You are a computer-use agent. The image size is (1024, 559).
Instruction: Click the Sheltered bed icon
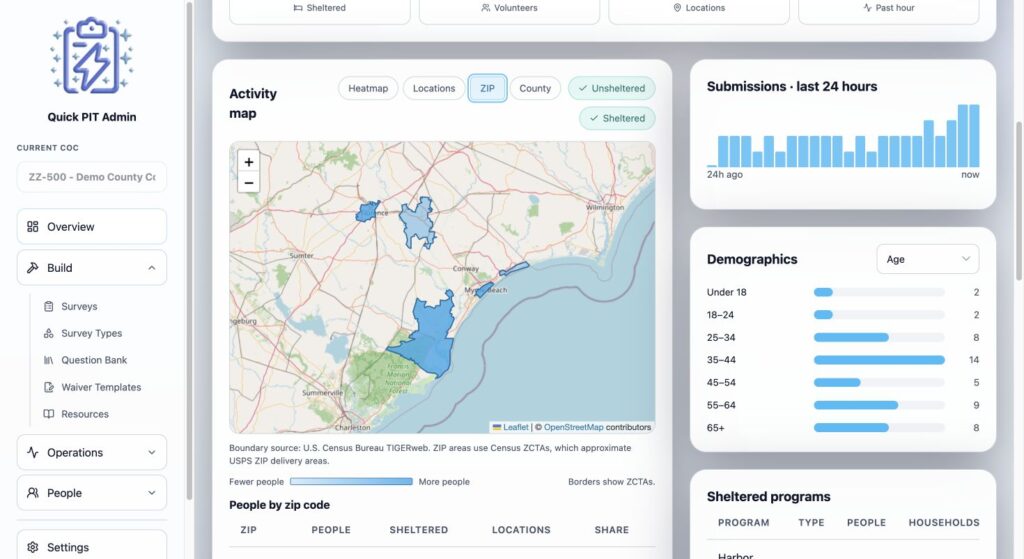click(298, 8)
